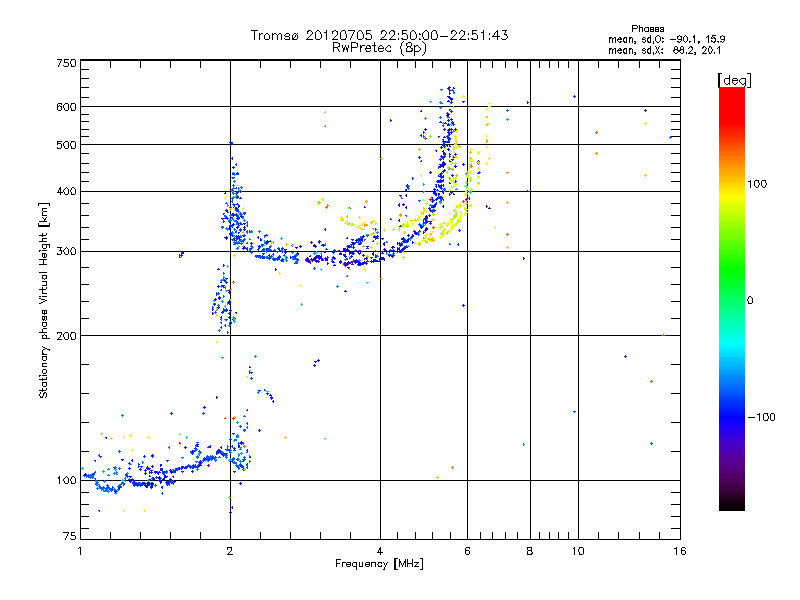This screenshot has height=600, width=800.
Task: Click the 4 tick label on frequency axis
Action: click(x=380, y=552)
